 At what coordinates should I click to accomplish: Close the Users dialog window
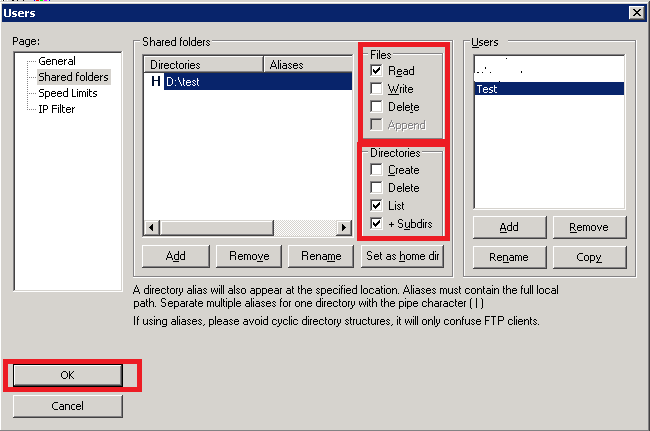click(x=636, y=13)
